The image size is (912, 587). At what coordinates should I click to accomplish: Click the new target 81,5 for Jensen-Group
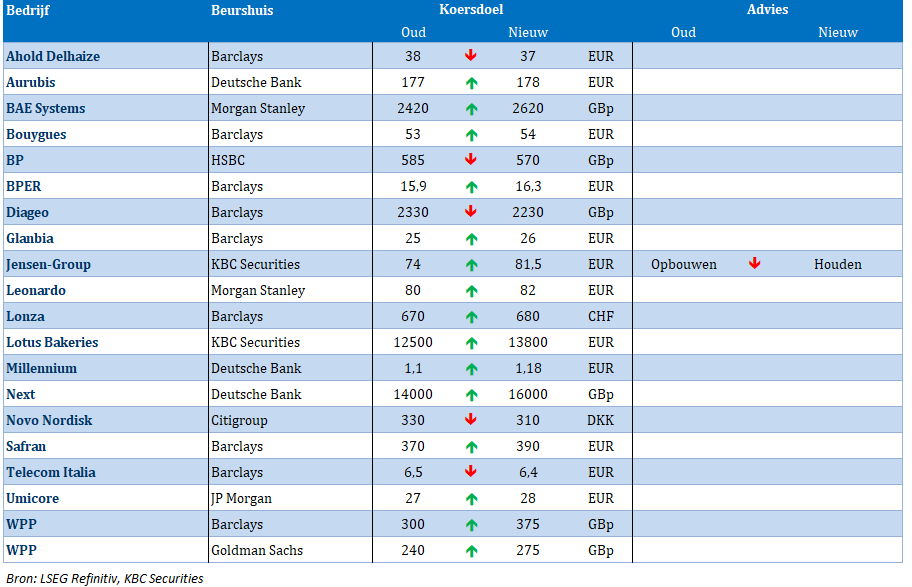pos(528,265)
